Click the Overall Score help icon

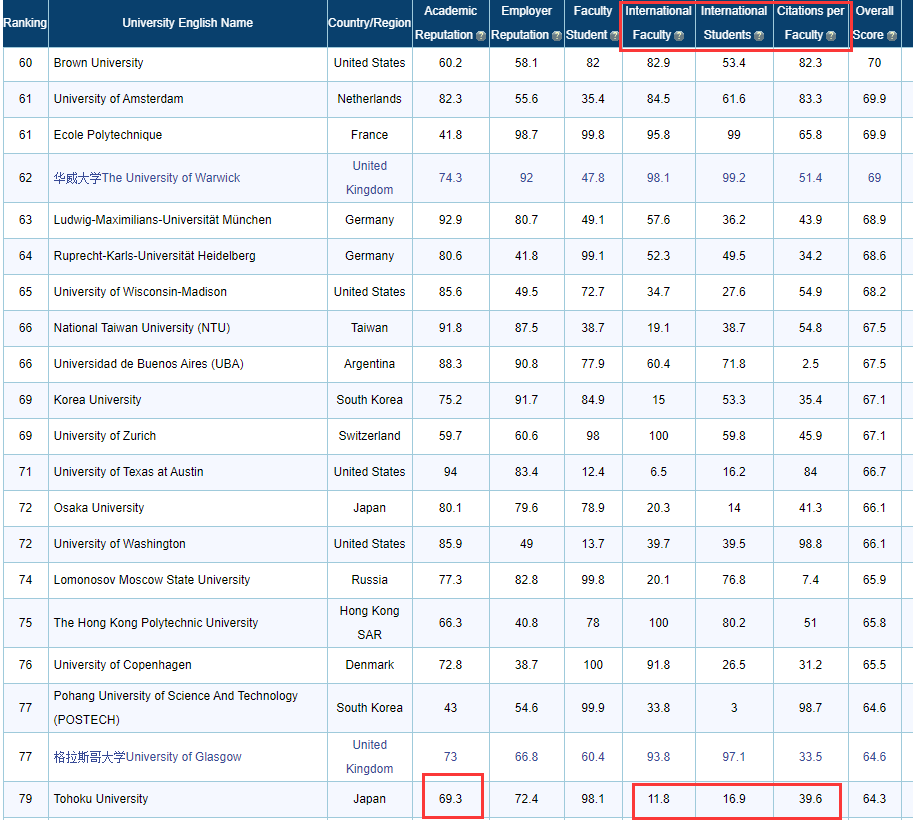pyautogui.click(x=891, y=36)
